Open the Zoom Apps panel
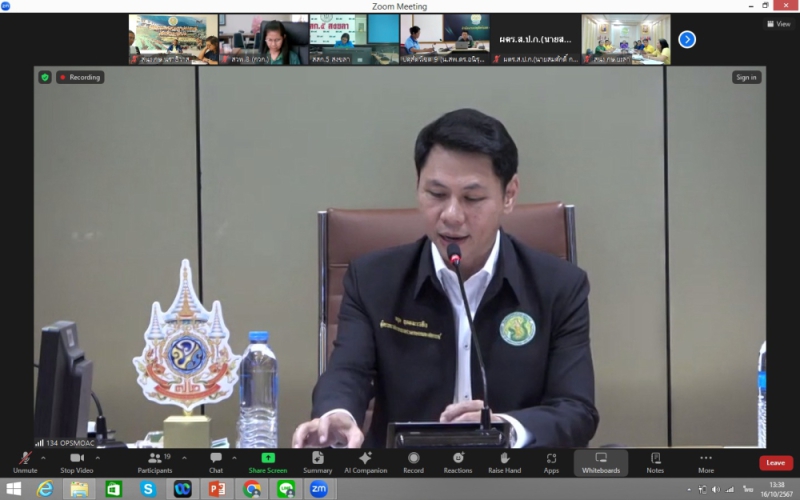This screenshot has height=500, width=800. click(x=551, y=459)
